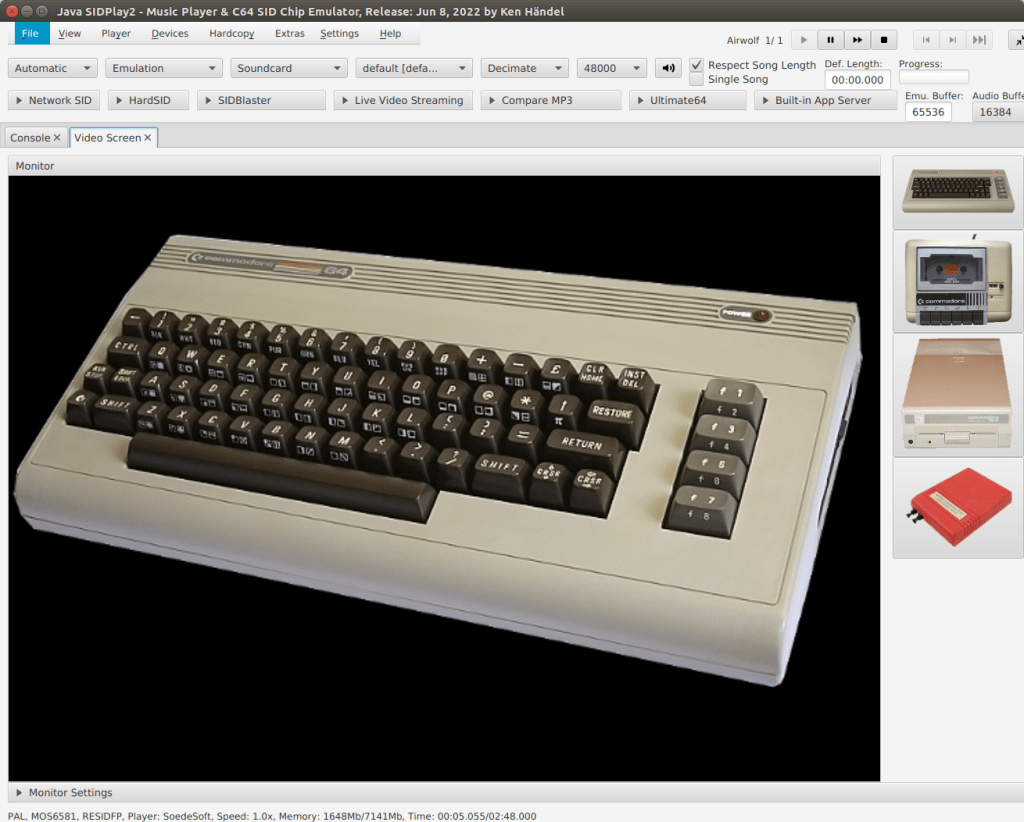
Task: Enable the Single Song checkbox
Action: pyautogui.click(x=697, y=79)
